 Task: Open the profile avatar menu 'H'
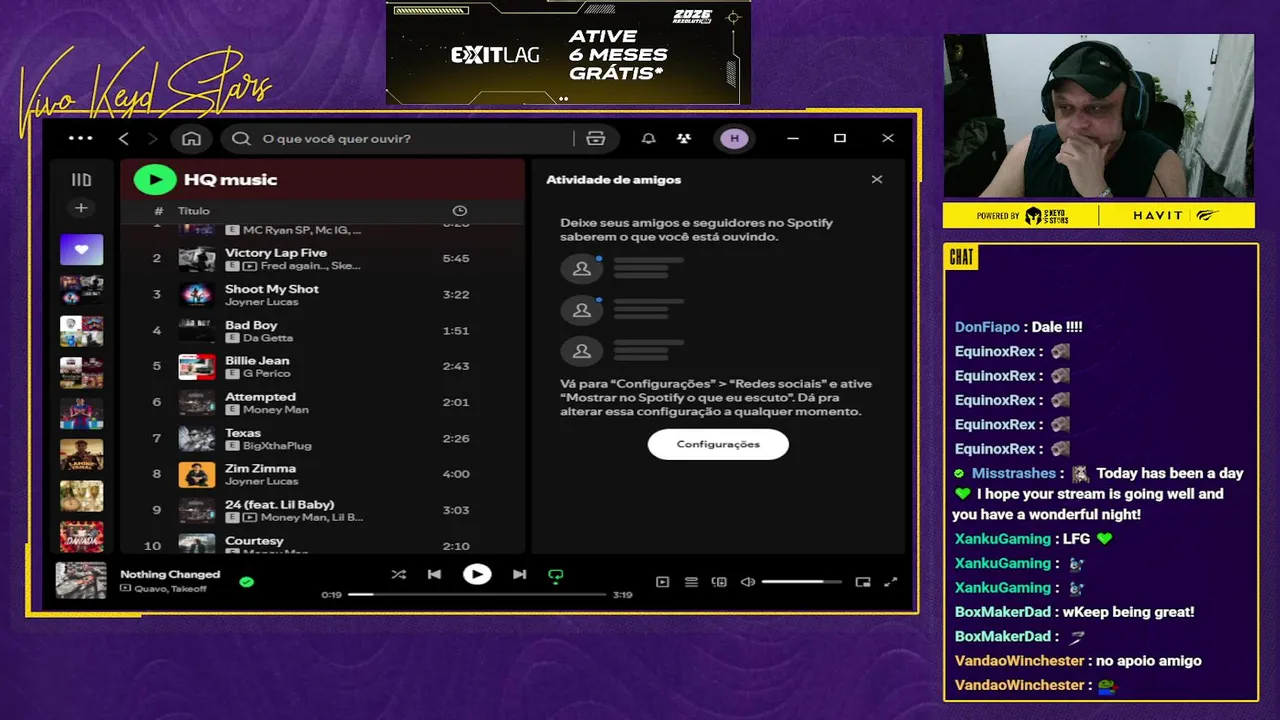tap(735, 138)
